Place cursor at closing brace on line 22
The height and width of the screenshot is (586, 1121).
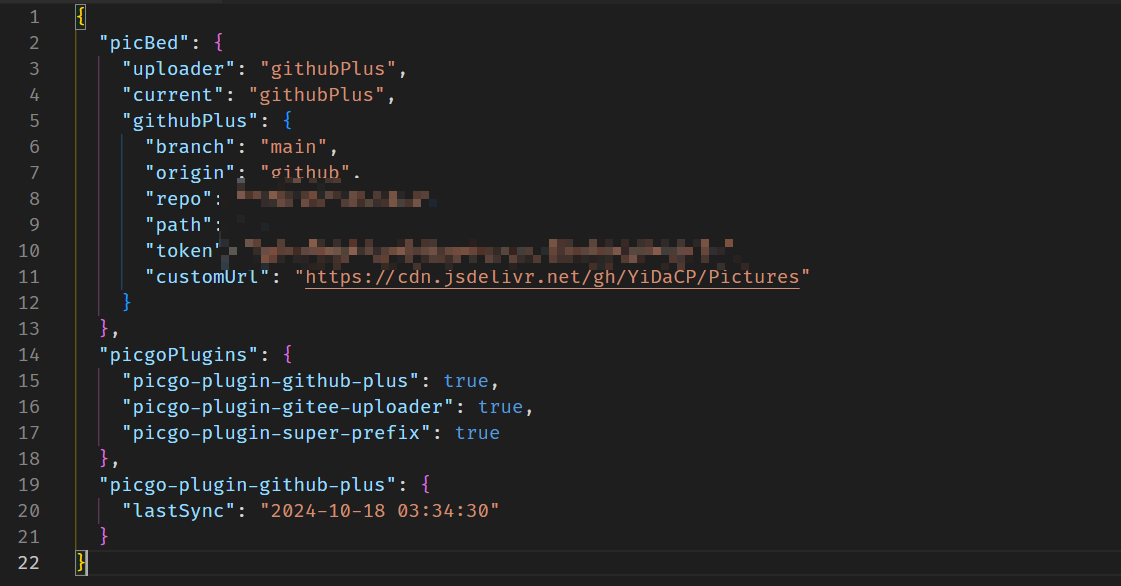(81, 562)
